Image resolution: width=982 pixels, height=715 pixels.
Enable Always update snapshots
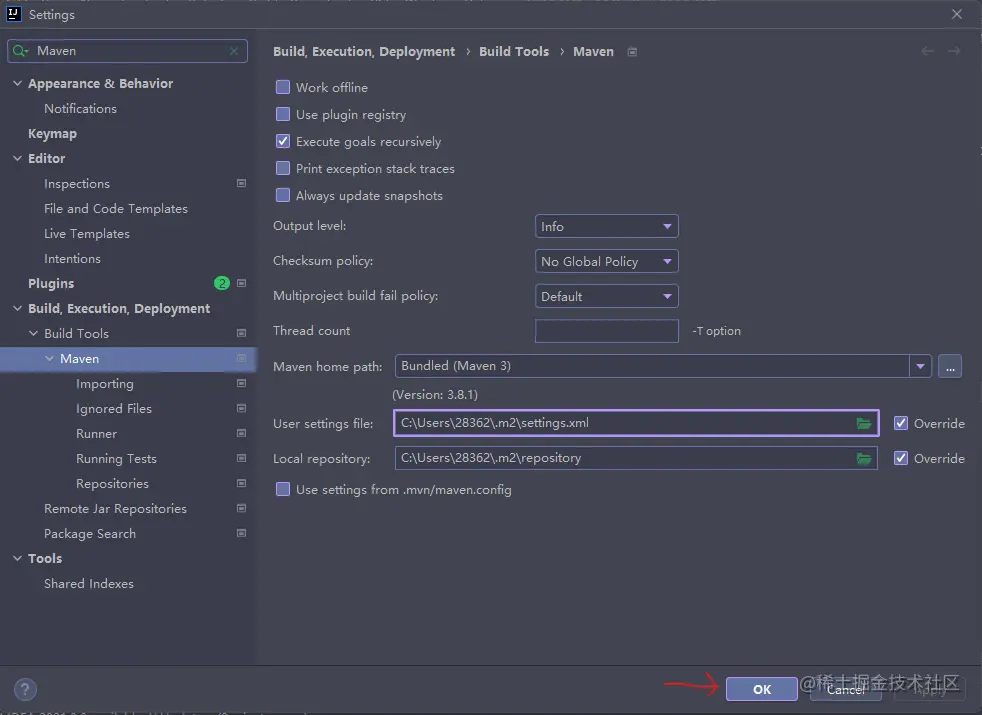point(283,195)
